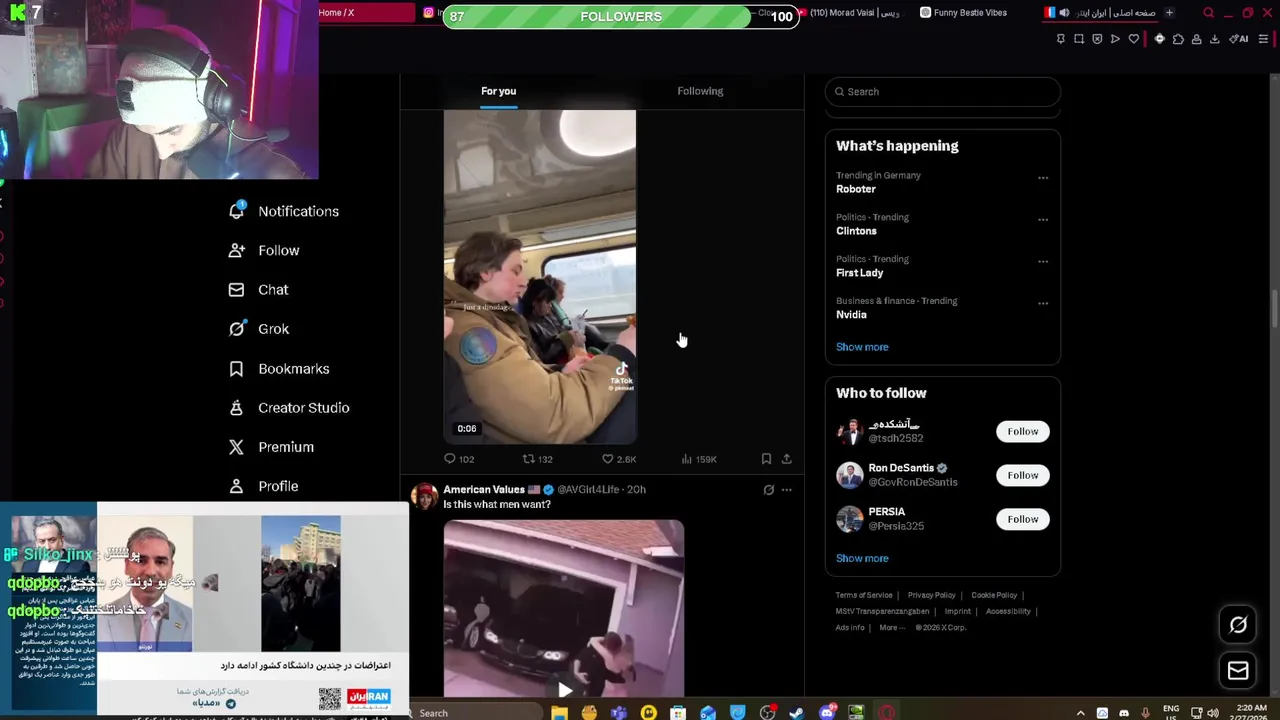Open the floating Grok button
Viewport: 1280px width, 720px height.
click(x=1238, y=625)
